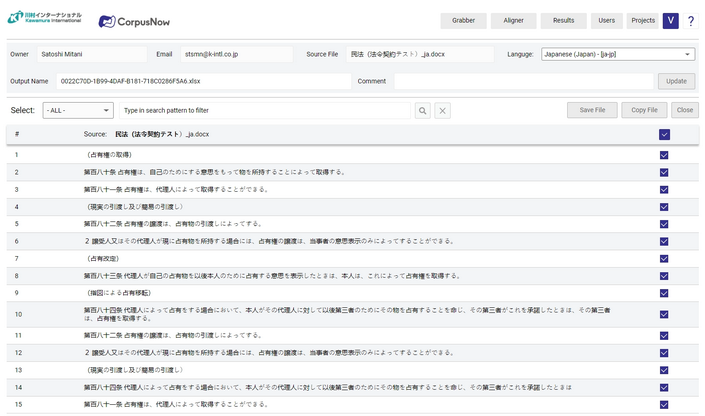
Task: Switch to the Aligner tab
Action: tap(513, 21)
